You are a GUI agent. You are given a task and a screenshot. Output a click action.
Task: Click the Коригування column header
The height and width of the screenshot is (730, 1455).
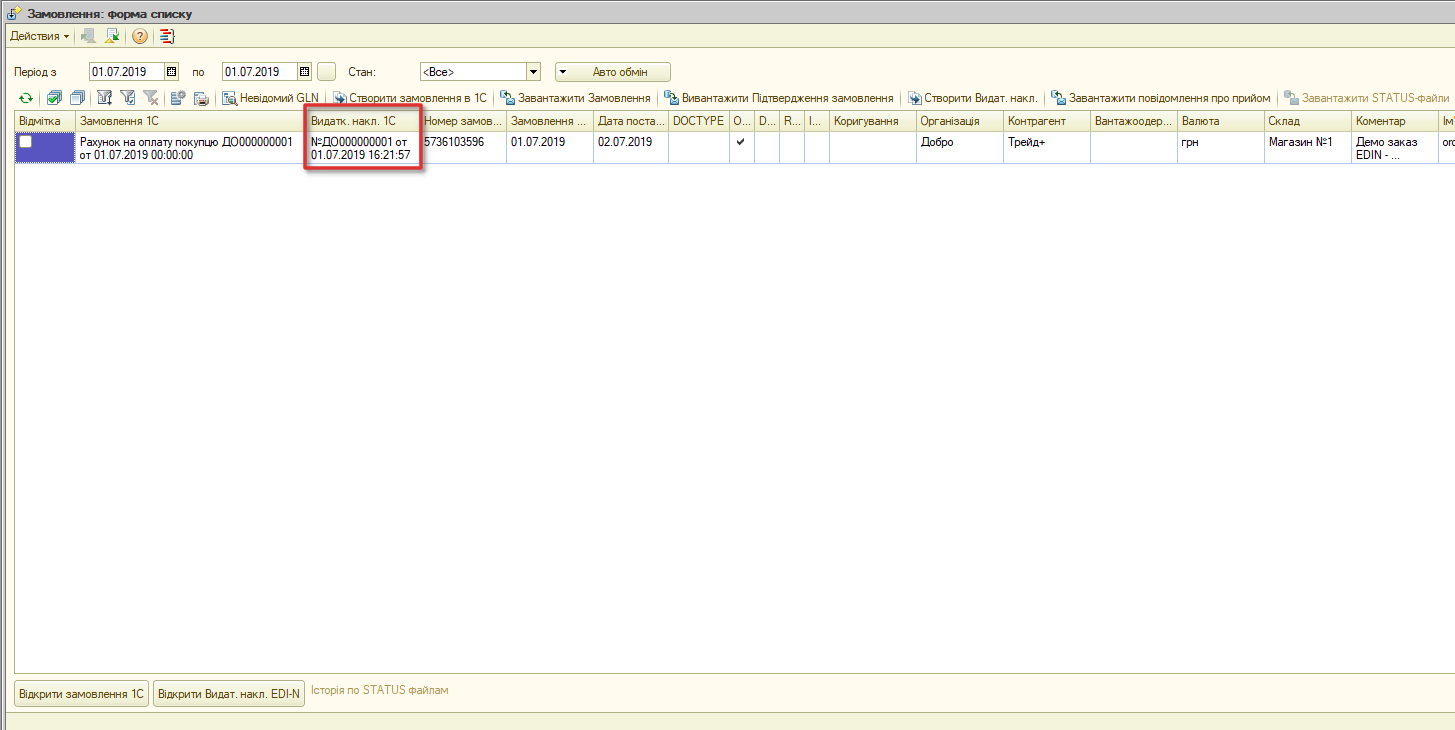pos(873,121)
